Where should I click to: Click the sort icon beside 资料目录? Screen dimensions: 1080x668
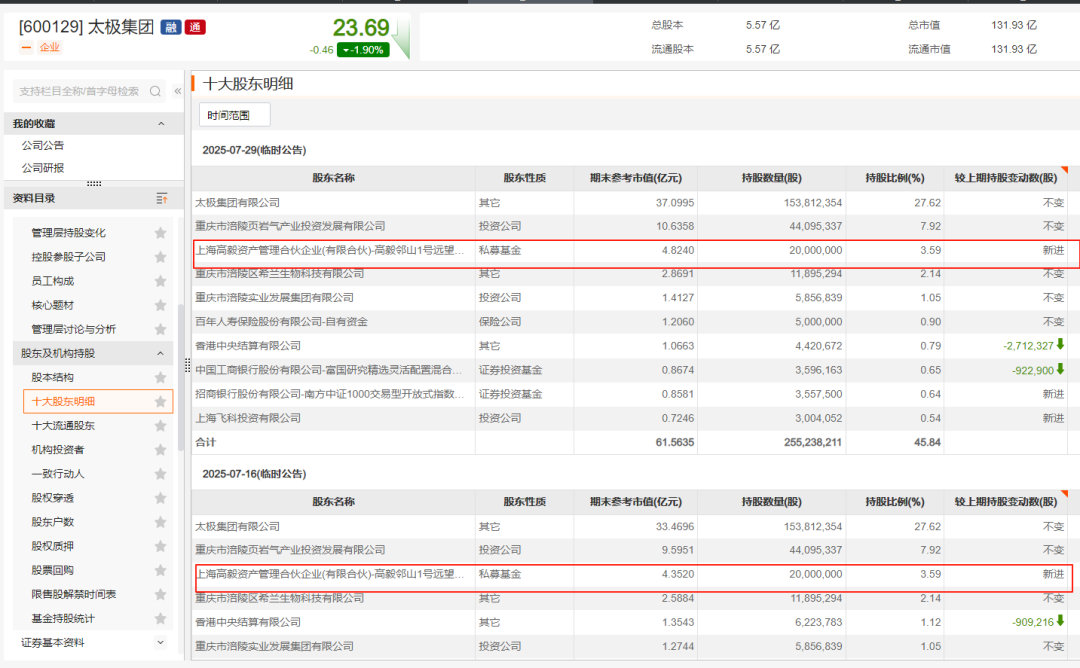(162, 198)
